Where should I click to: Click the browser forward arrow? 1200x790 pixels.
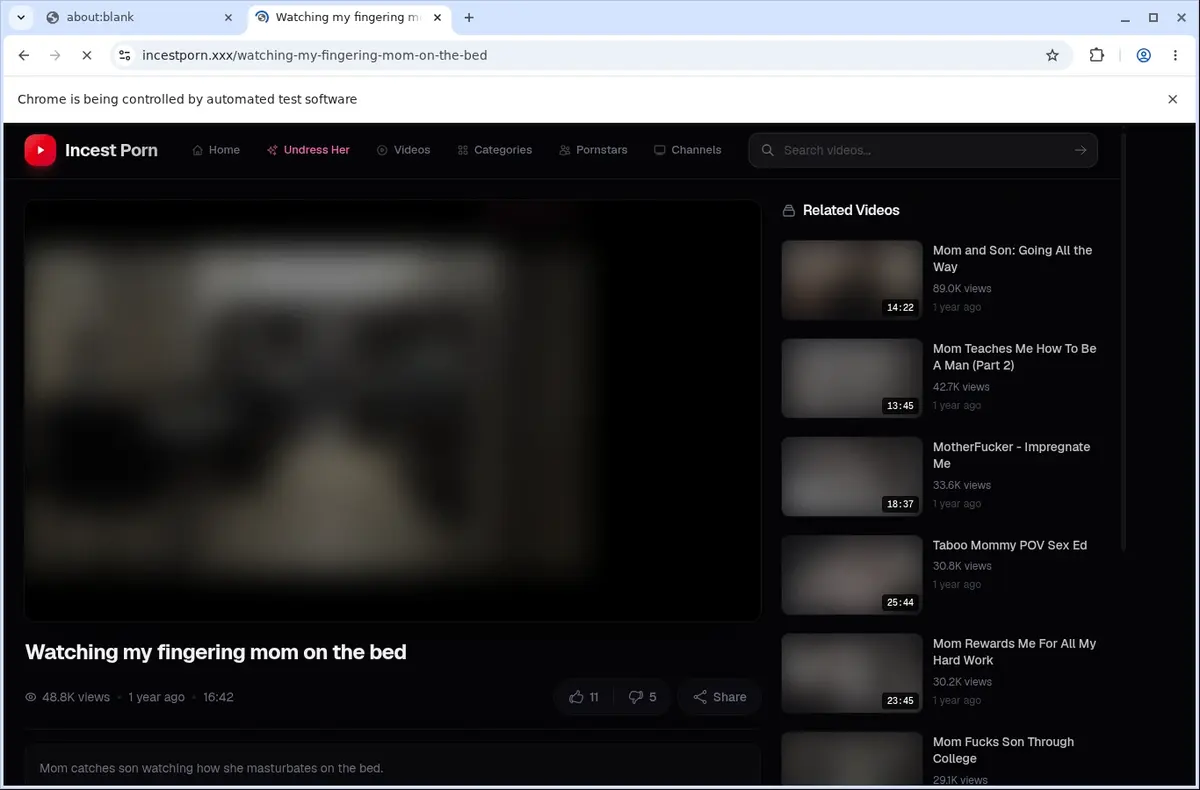coord(55,56)
